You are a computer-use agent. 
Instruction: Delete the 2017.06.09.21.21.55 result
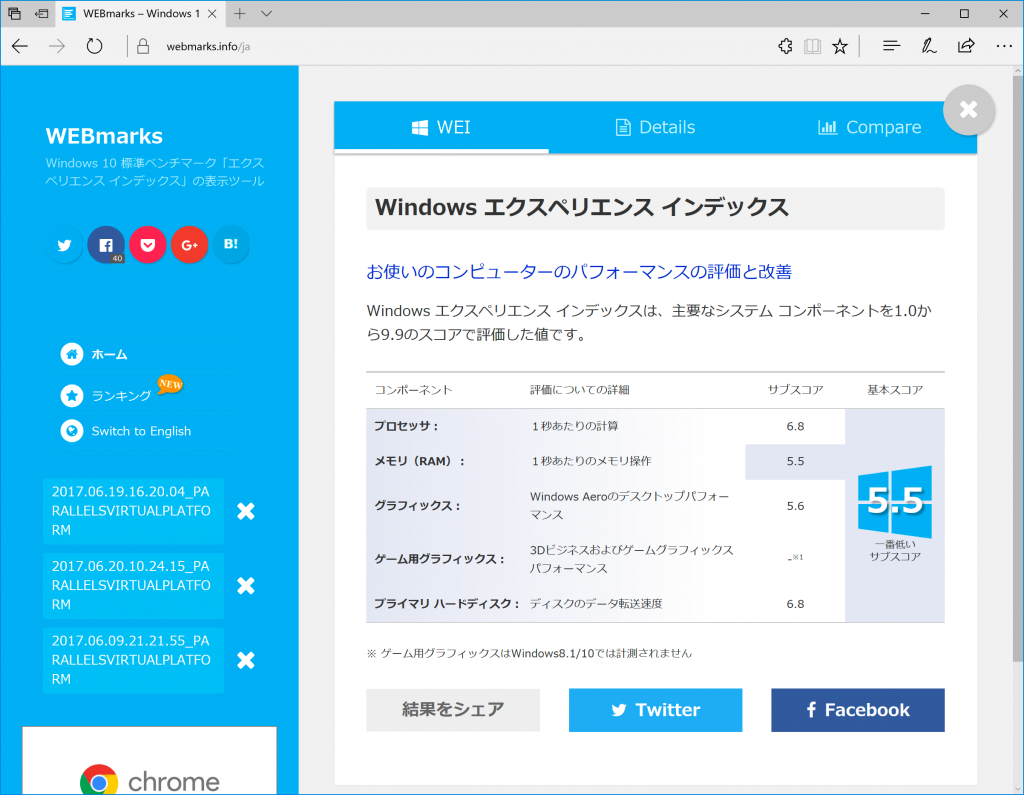point(246,660)
